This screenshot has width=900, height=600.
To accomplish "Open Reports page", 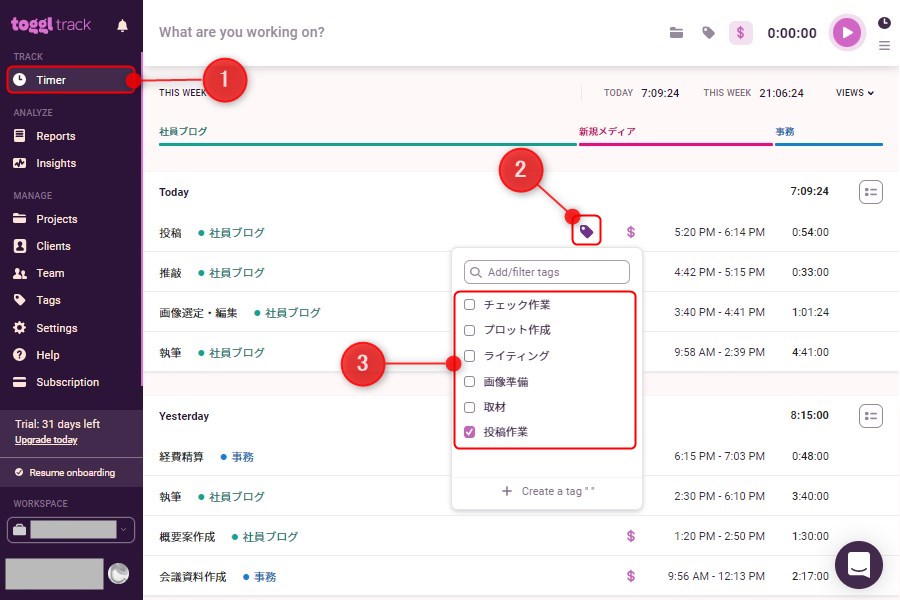I will pyautogui.click(x=55, y=136).
